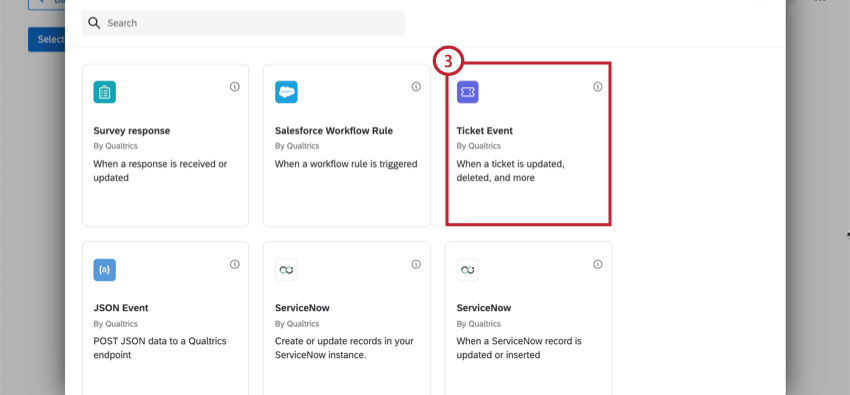Click 'POST JSON data to a Qualtrics endpoint'
The height and width of the screenshot is (395, 850).
(160, 348)
